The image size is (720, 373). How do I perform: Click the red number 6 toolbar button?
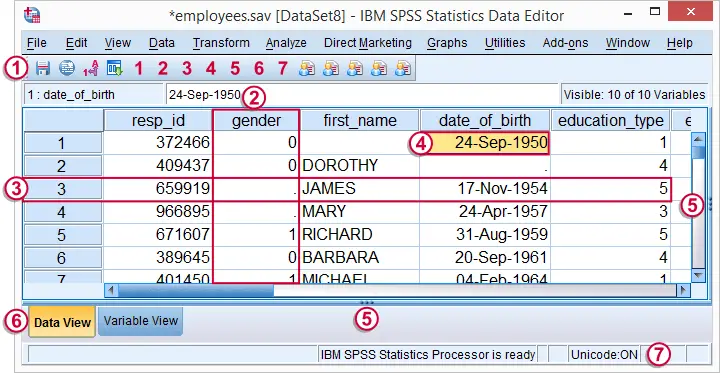pos(259,69)
